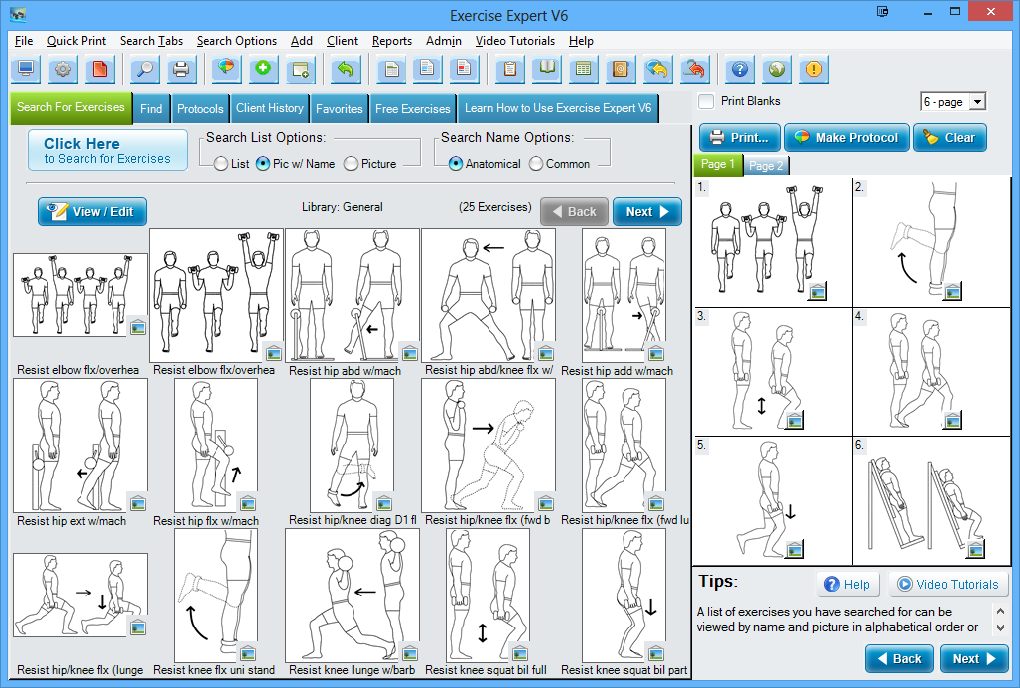
Task: Select the Find tab
Action: [151, 109]
